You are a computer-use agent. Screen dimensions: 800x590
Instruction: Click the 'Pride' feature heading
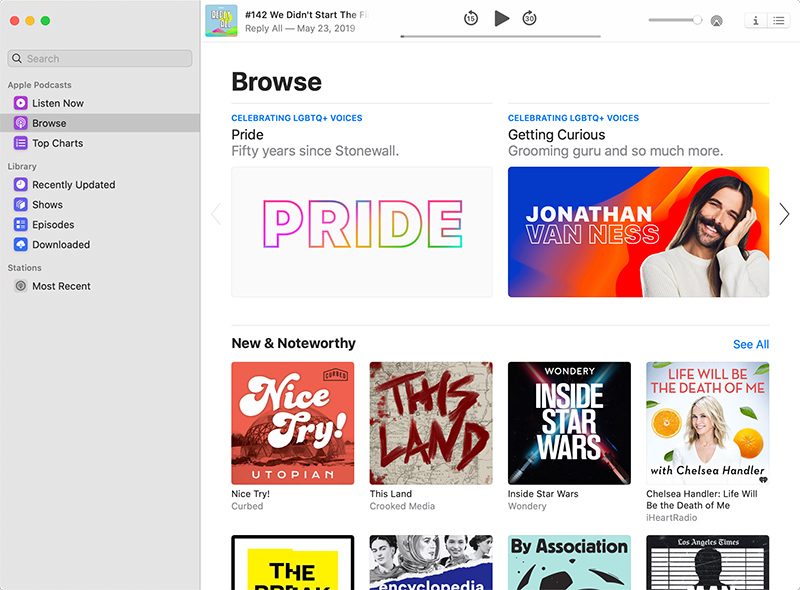(247, 135)
